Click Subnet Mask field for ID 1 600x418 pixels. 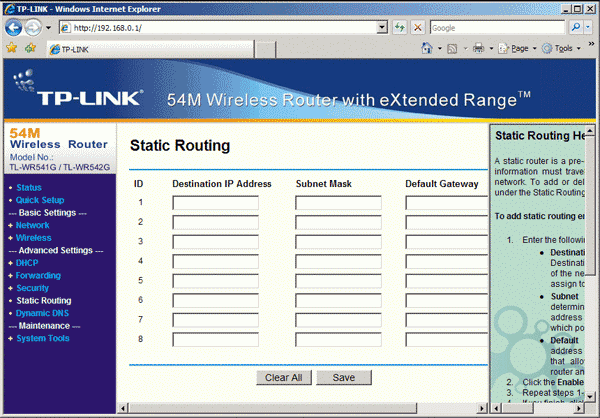[x=338, y=203]
